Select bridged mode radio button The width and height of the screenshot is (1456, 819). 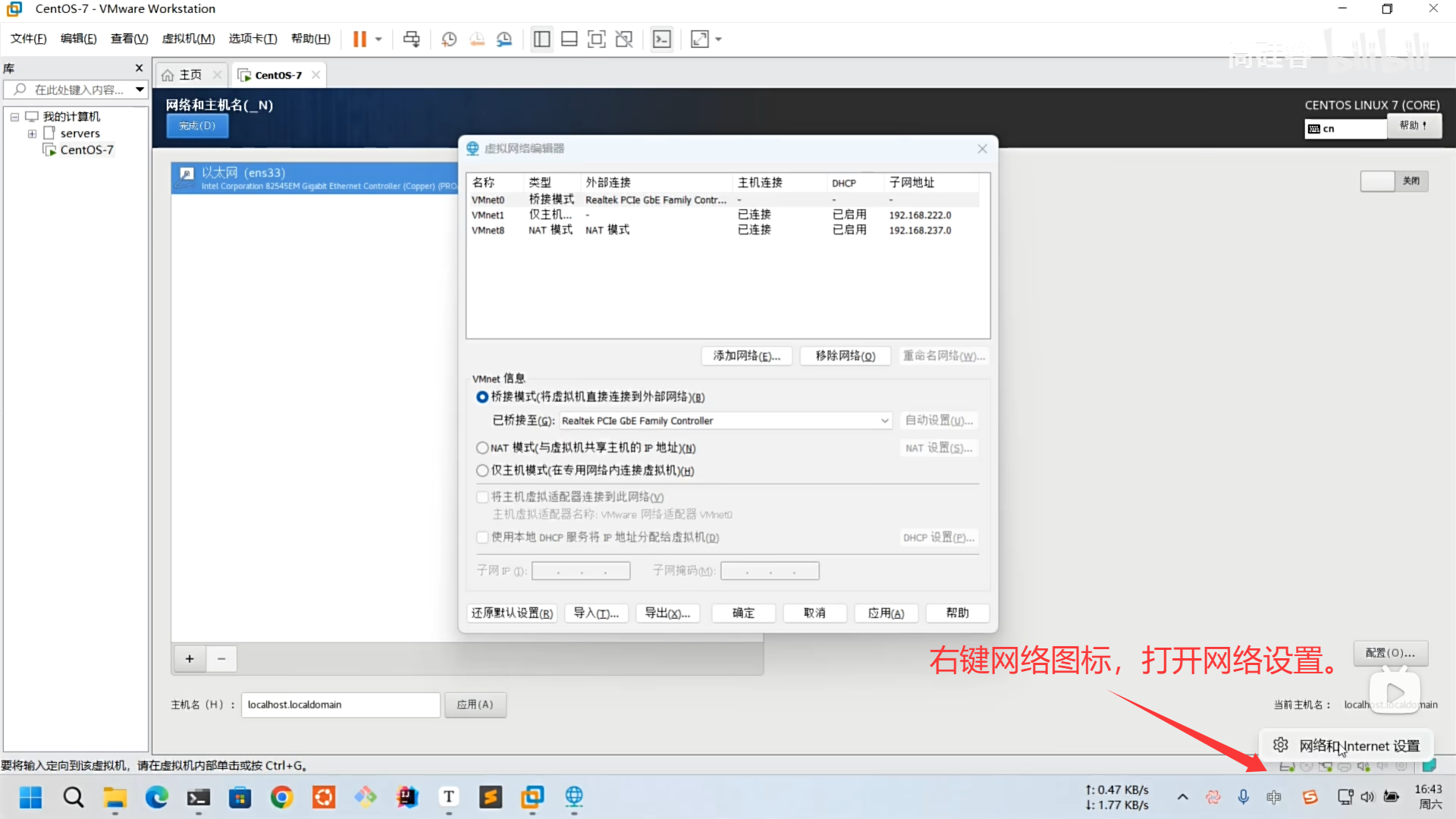tap(482, 397)
